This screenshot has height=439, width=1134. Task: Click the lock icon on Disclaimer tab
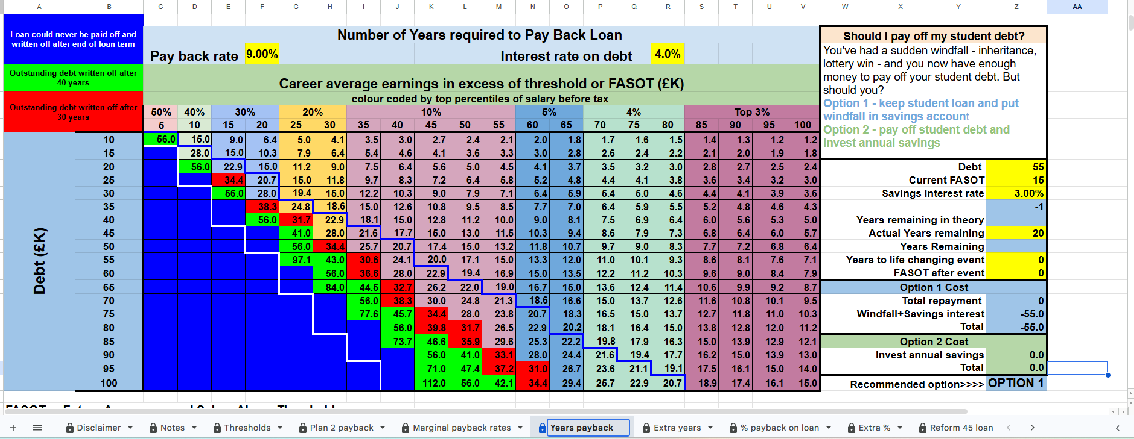coord(69,427)
